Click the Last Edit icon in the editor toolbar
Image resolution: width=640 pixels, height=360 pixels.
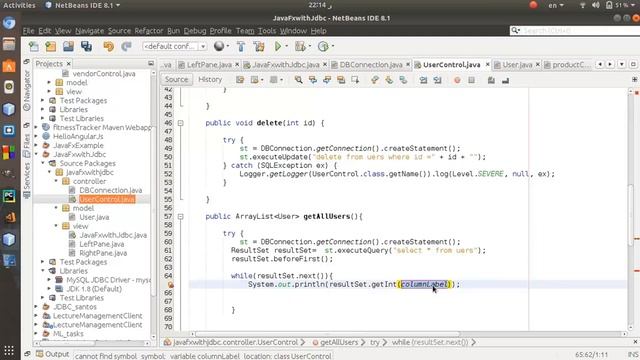pyautogui.click(x=240, y=80)
